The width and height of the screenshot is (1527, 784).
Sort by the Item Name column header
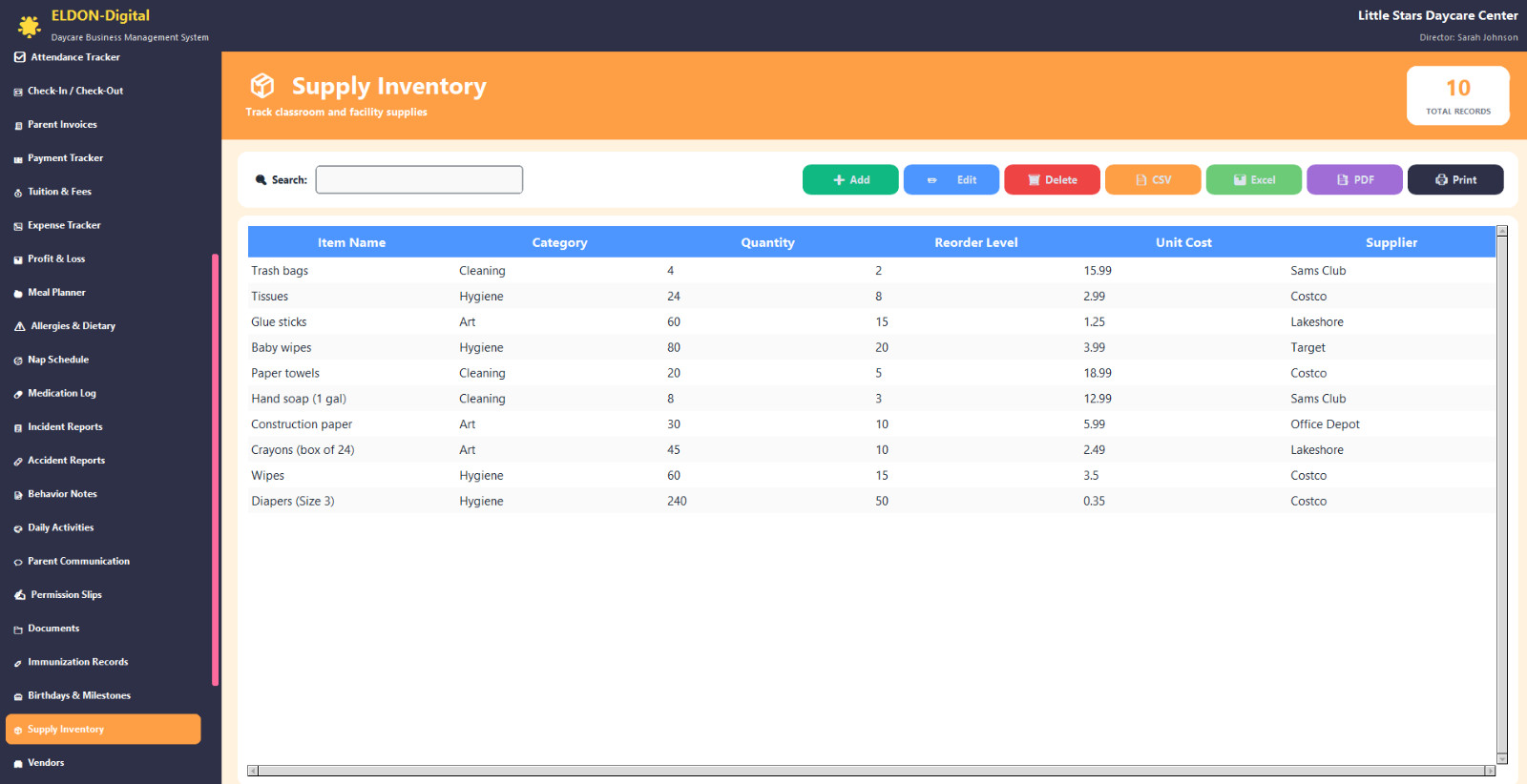click(x=351, y=242)
